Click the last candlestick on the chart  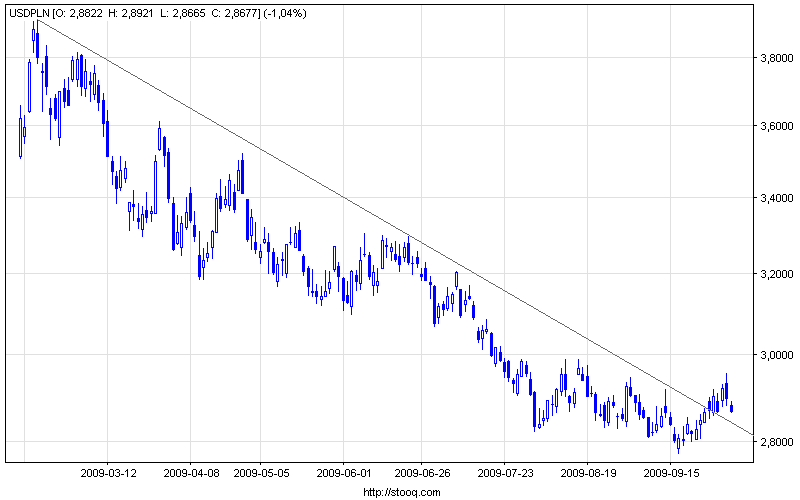click(x=732, y=407)
